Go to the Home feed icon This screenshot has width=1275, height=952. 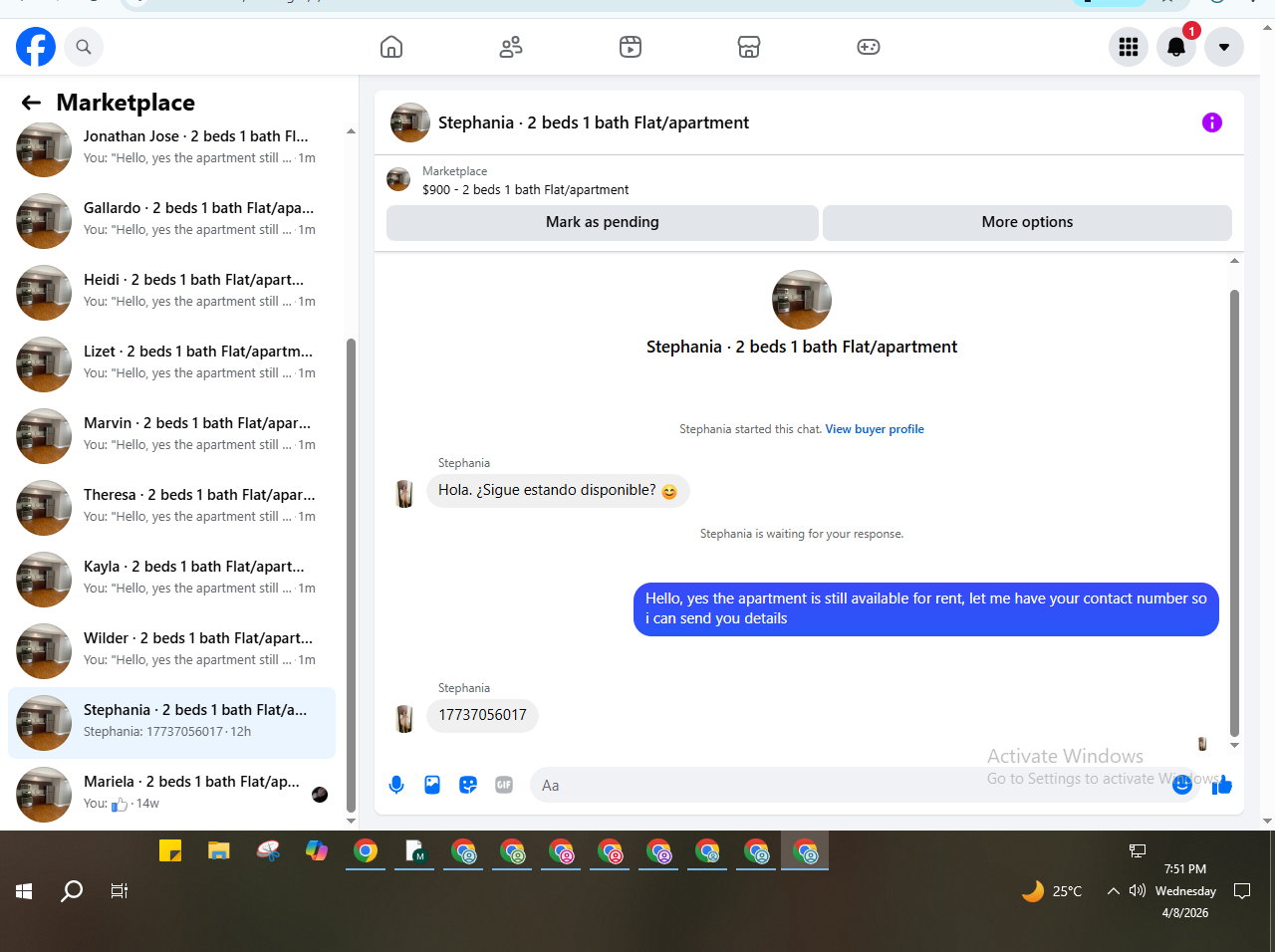(391, 47)
